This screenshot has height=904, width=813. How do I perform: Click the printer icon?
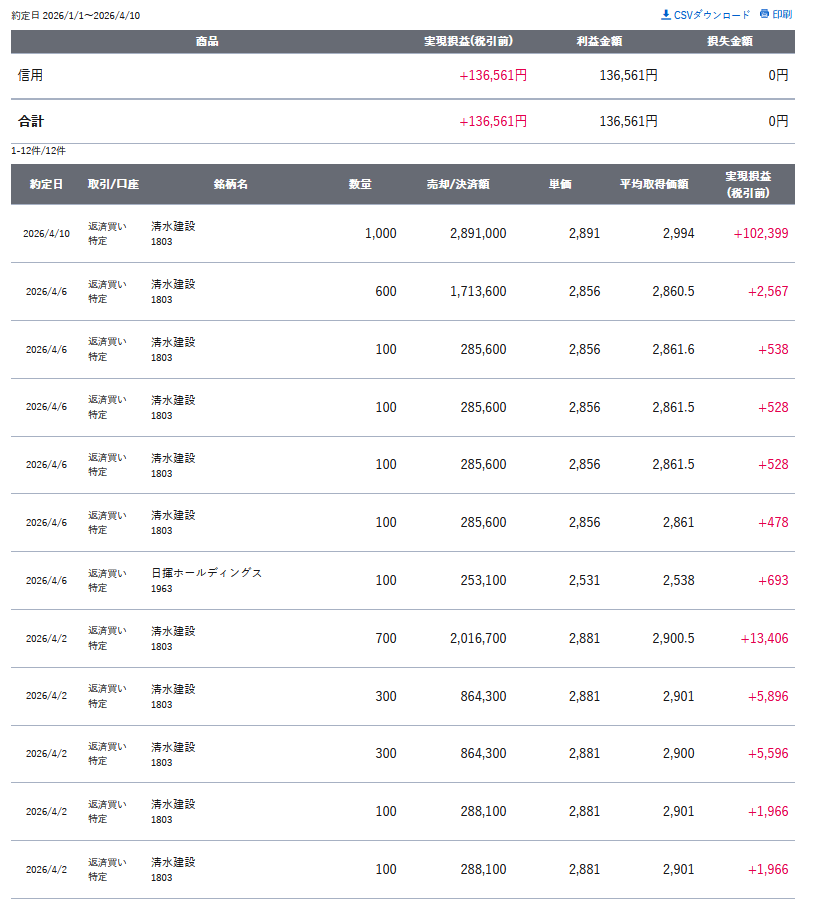pyautogui.click(x=764, y=14)
